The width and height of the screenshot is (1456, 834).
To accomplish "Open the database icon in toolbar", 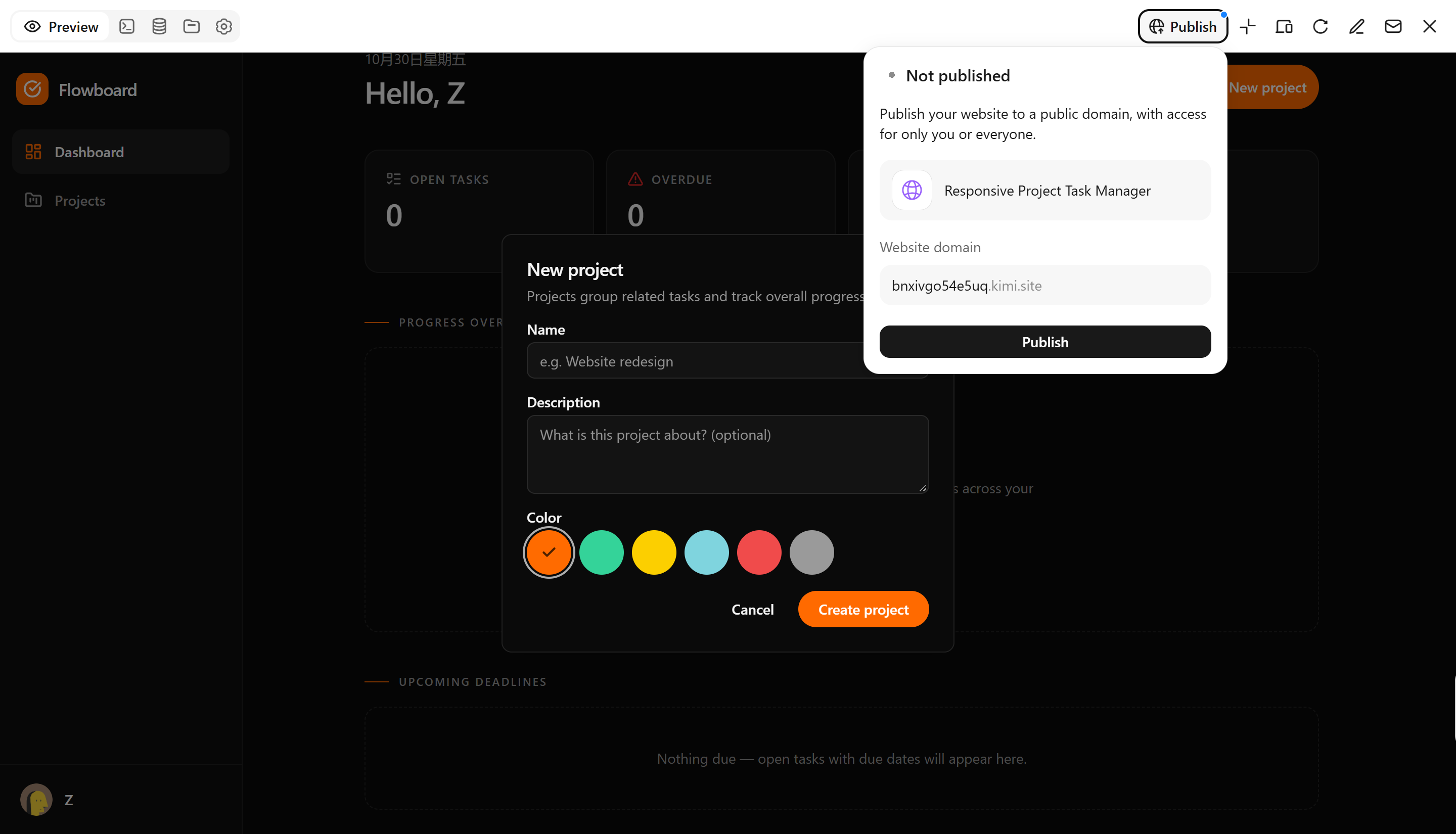I will [x=159, y=26].
